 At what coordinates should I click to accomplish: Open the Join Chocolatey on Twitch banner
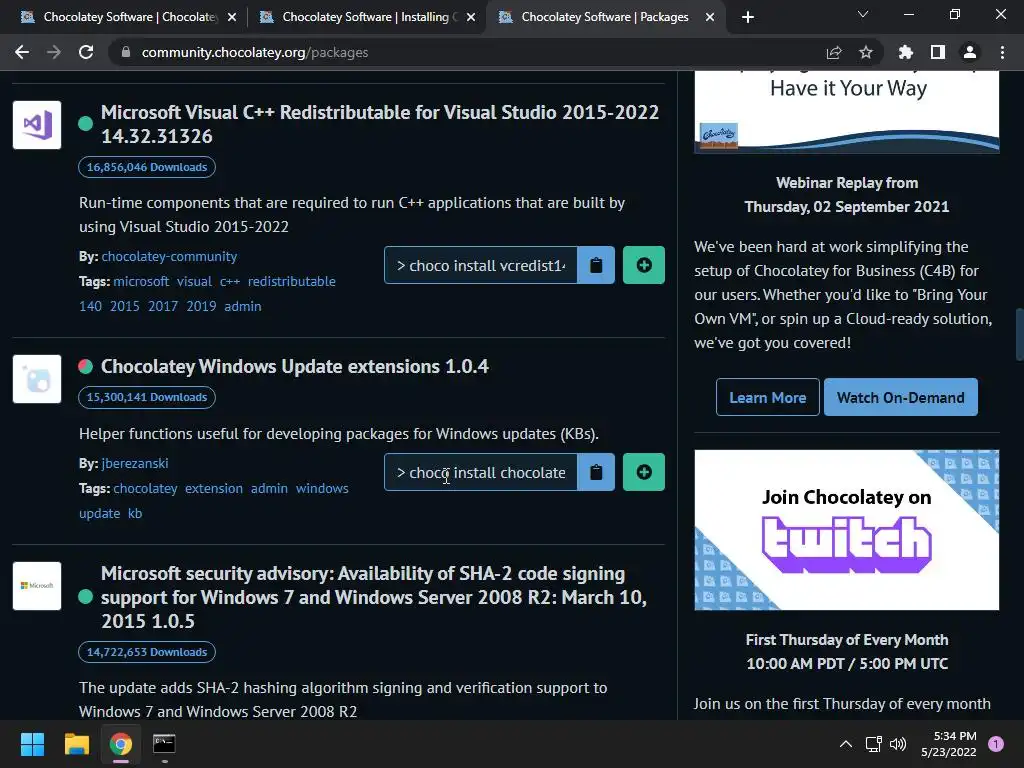click(x=846, y=530)
